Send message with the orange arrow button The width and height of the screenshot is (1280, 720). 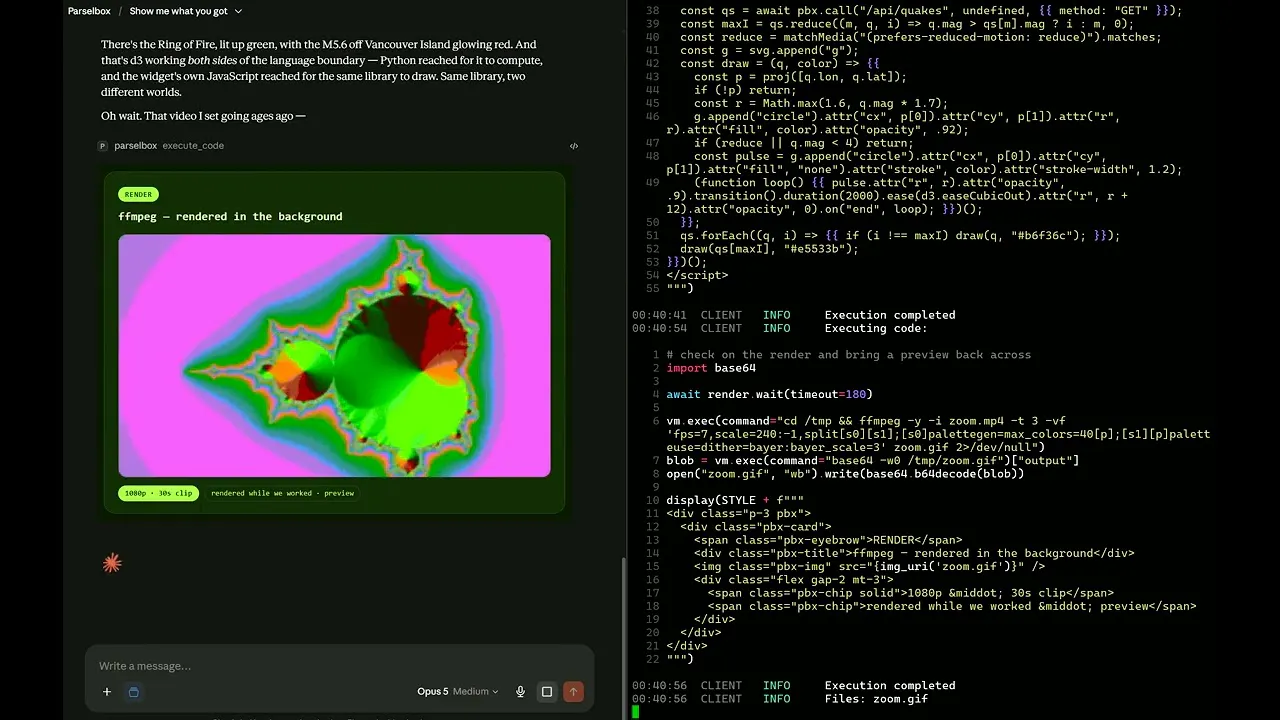(x=573, y=692)
